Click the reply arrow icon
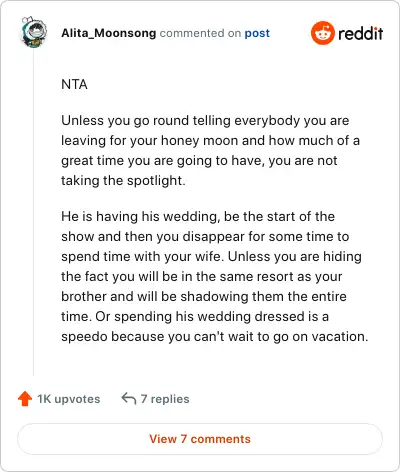 (129, 398)
